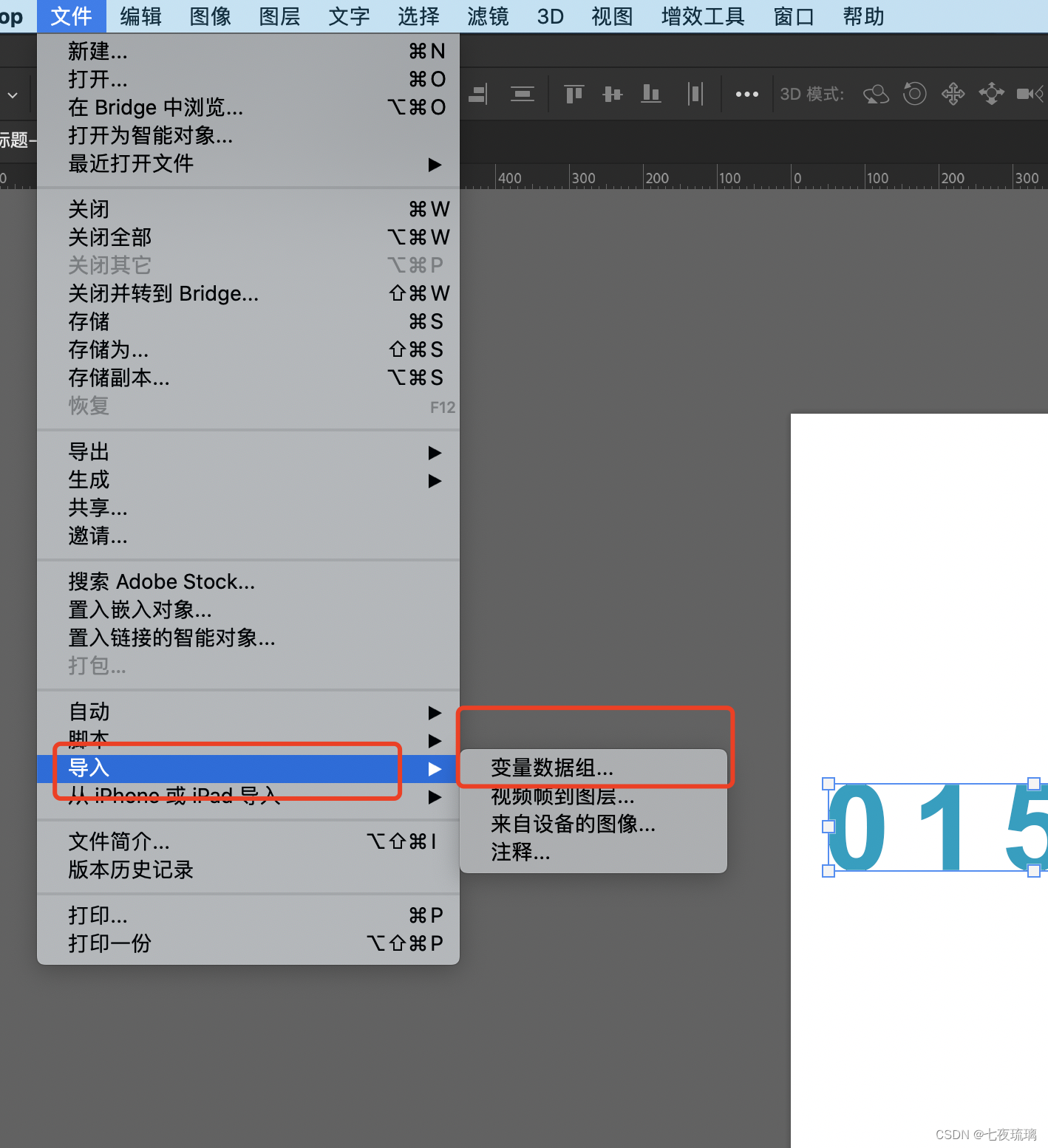Choose 在 Bridge 中浏览...
1048x1148 pixels.
click(x=248, y=108)
